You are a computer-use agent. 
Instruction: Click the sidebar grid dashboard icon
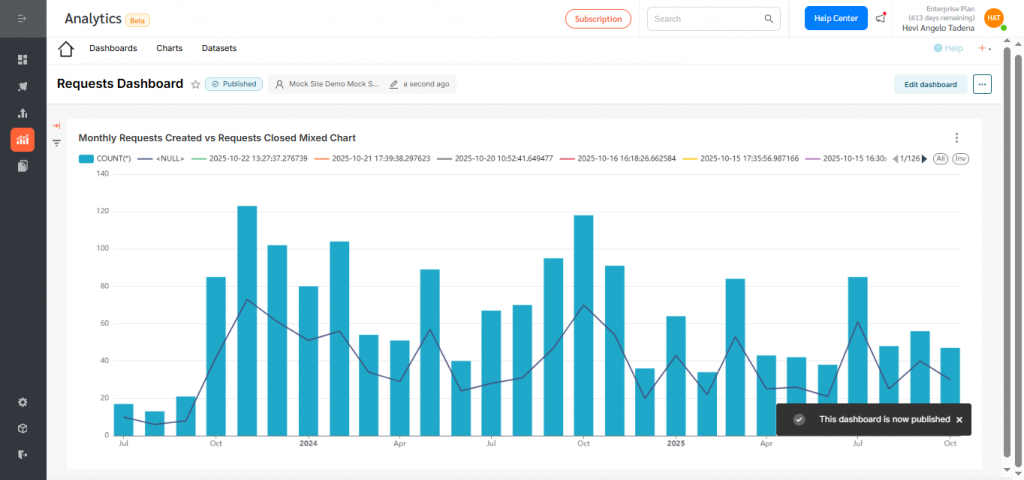22,60
